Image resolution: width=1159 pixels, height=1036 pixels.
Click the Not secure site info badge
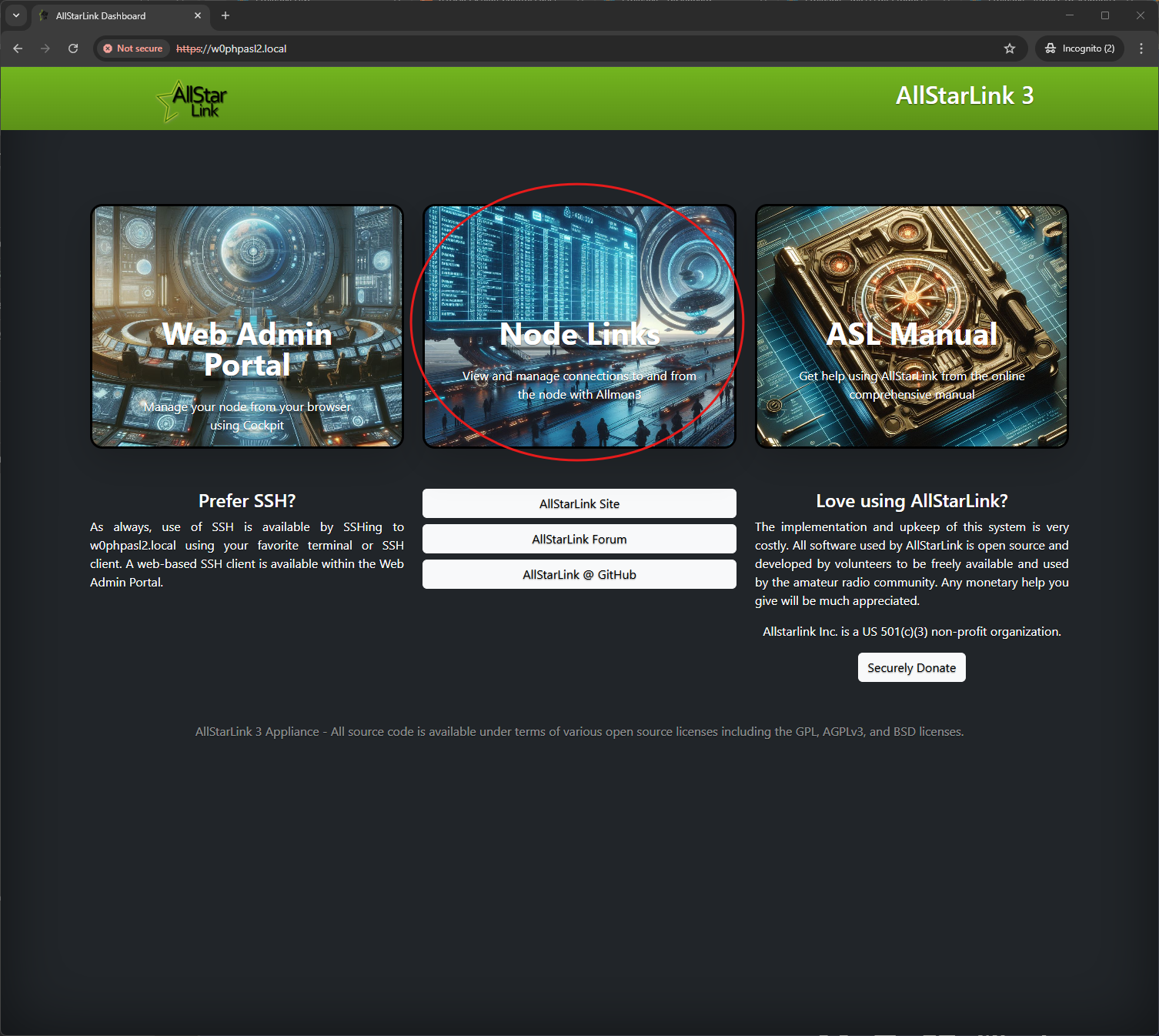pyautogui.click(x=132, y=48)
